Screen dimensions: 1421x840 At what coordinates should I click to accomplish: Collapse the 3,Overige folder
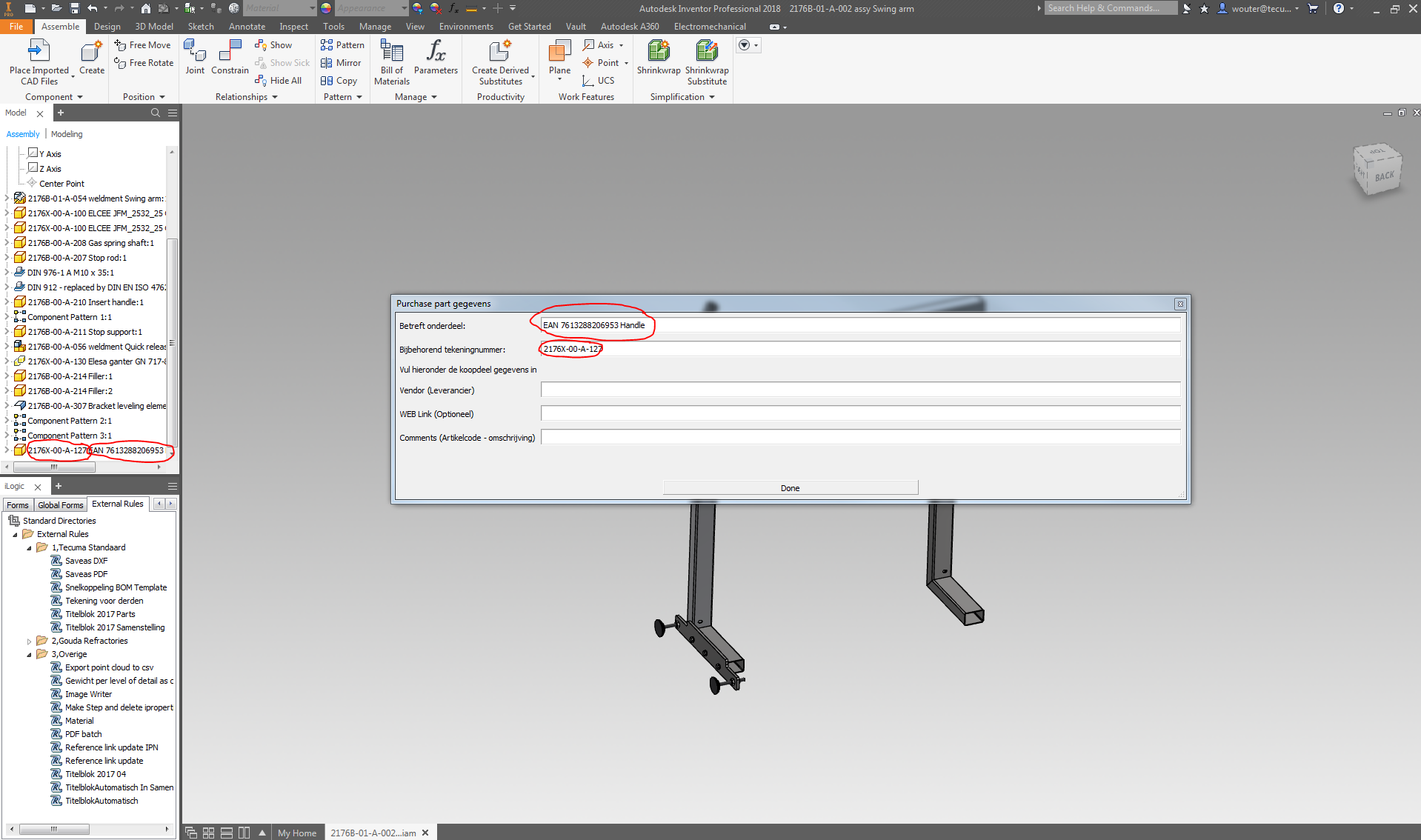29,655
